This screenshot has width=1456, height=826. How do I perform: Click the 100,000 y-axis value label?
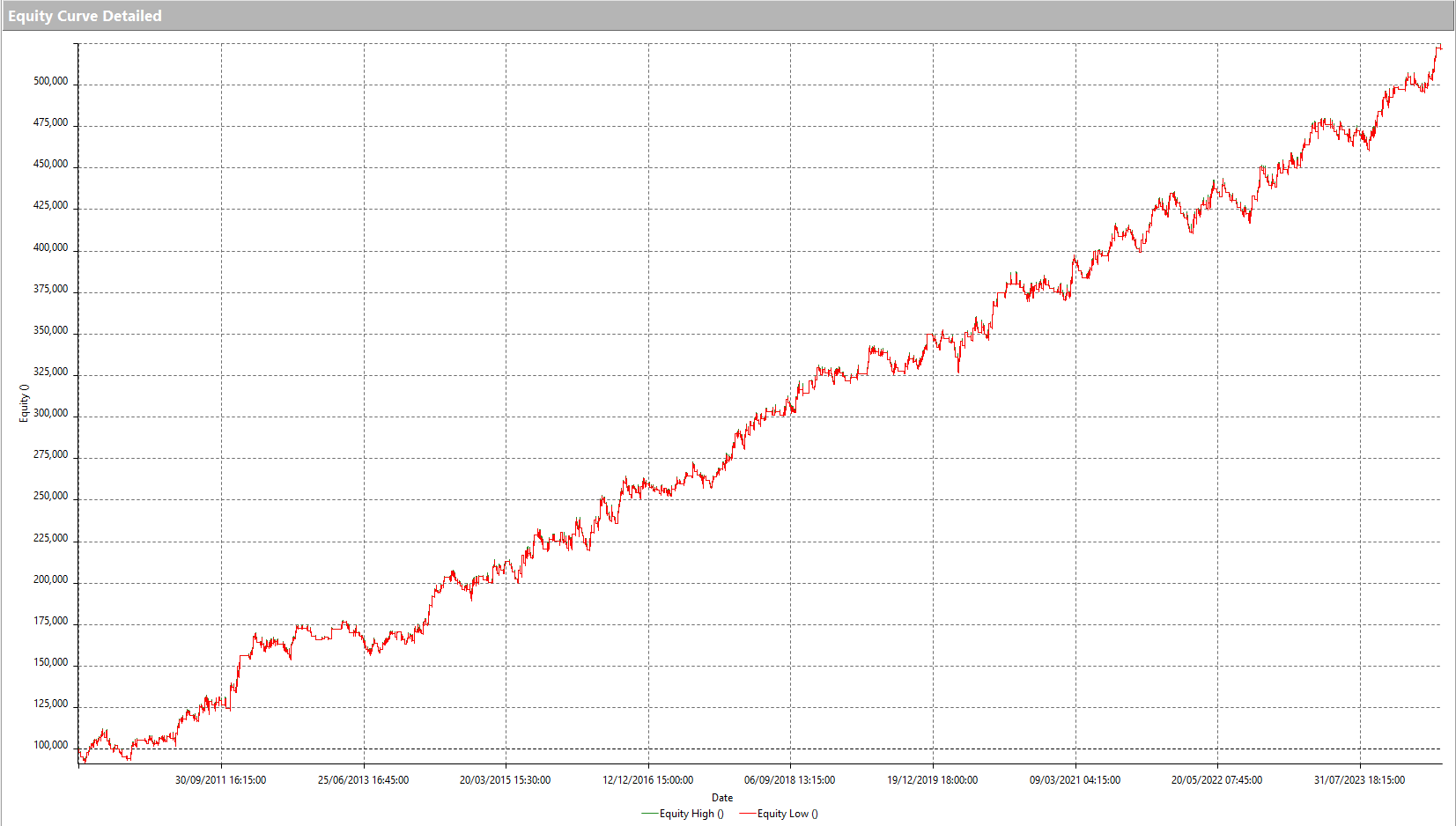[50, 745]
